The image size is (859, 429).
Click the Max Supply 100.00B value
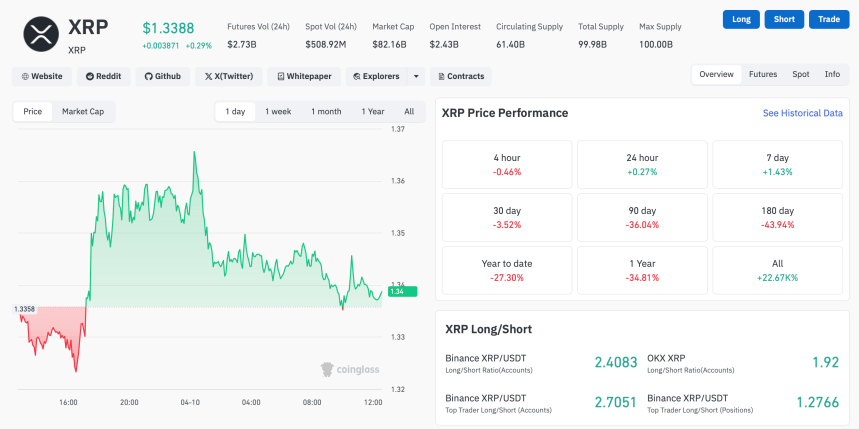pyautogui.click(x=656, y=44)
